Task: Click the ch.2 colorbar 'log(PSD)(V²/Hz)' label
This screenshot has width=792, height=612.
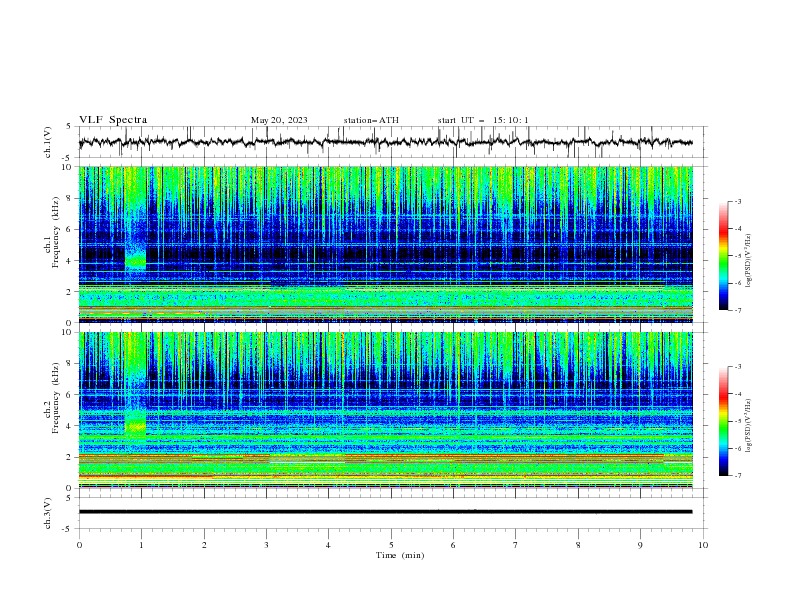Action: [748, 425]
